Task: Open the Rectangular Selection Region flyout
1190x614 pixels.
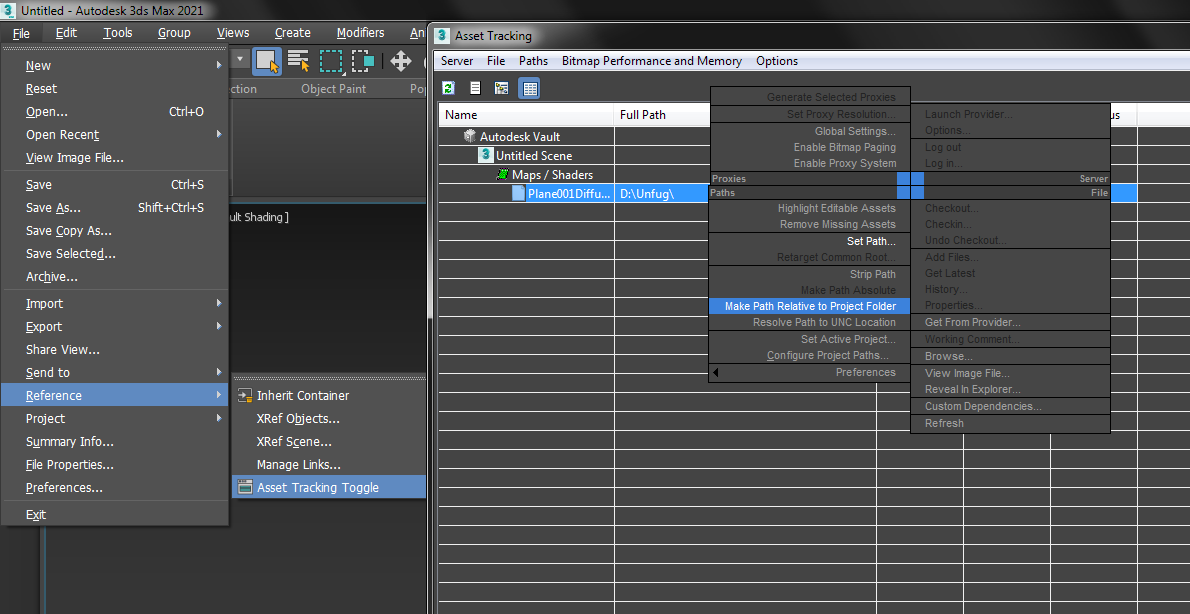Action: 330,61
